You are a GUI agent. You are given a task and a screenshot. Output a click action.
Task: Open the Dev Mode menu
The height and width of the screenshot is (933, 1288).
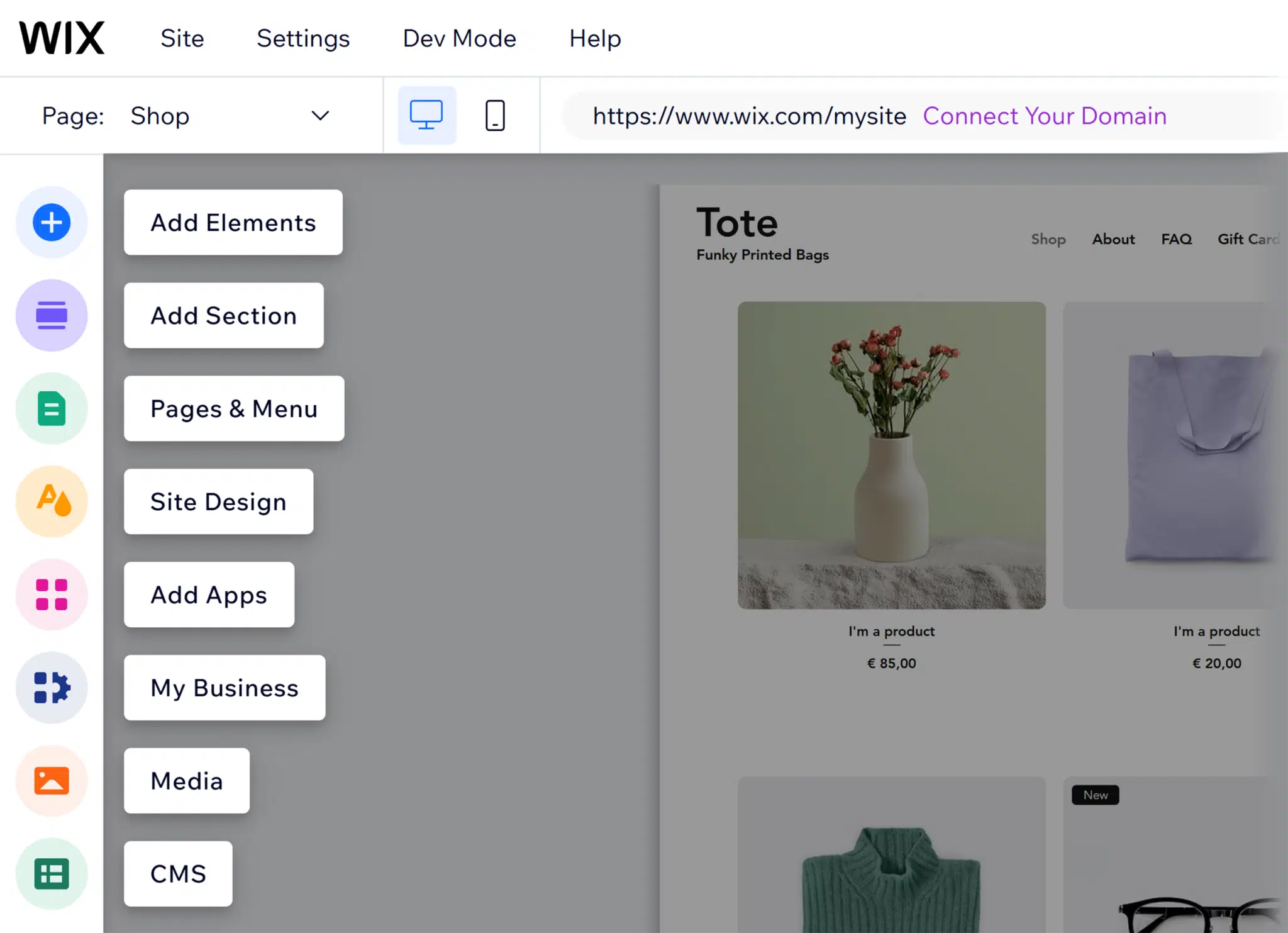(x=459, y=38)
